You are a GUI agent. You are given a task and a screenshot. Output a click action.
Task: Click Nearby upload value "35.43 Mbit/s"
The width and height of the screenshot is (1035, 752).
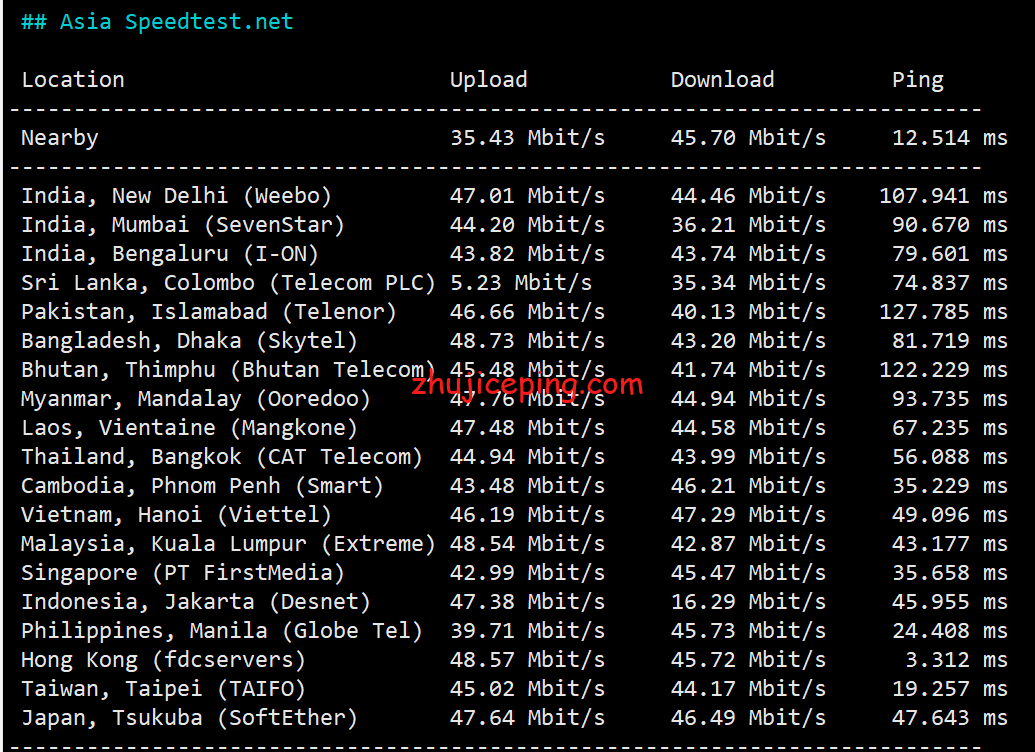point(527,138)
